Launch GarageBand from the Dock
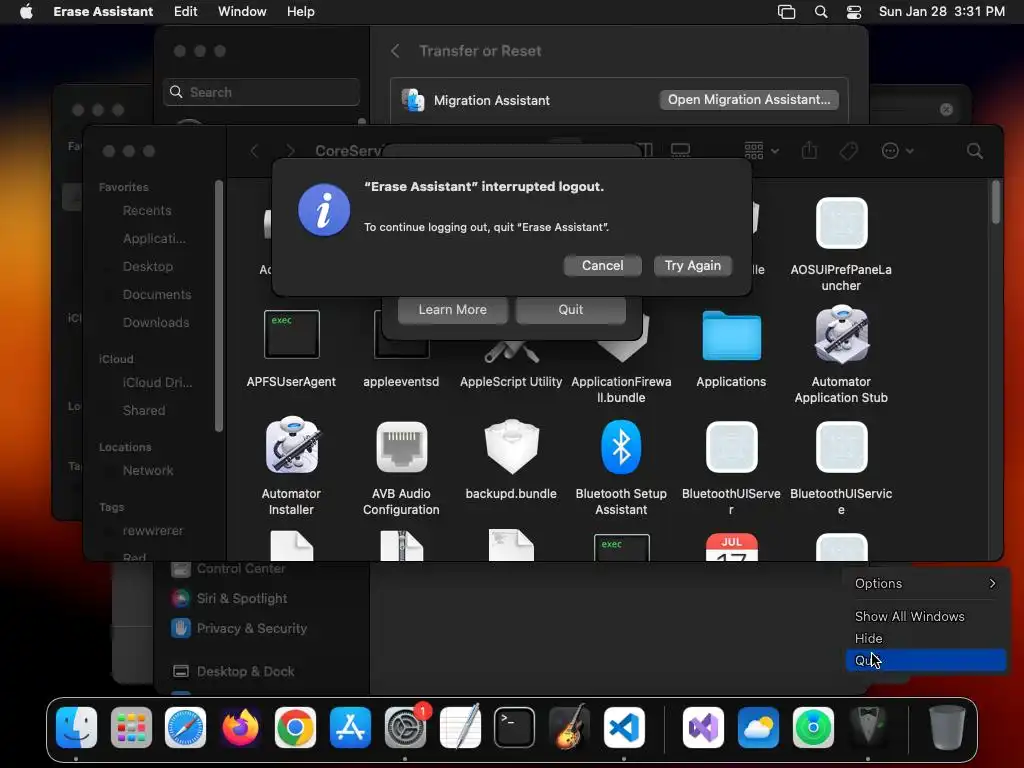This screenshot has width=1024, height=768. tap(569, 727)
